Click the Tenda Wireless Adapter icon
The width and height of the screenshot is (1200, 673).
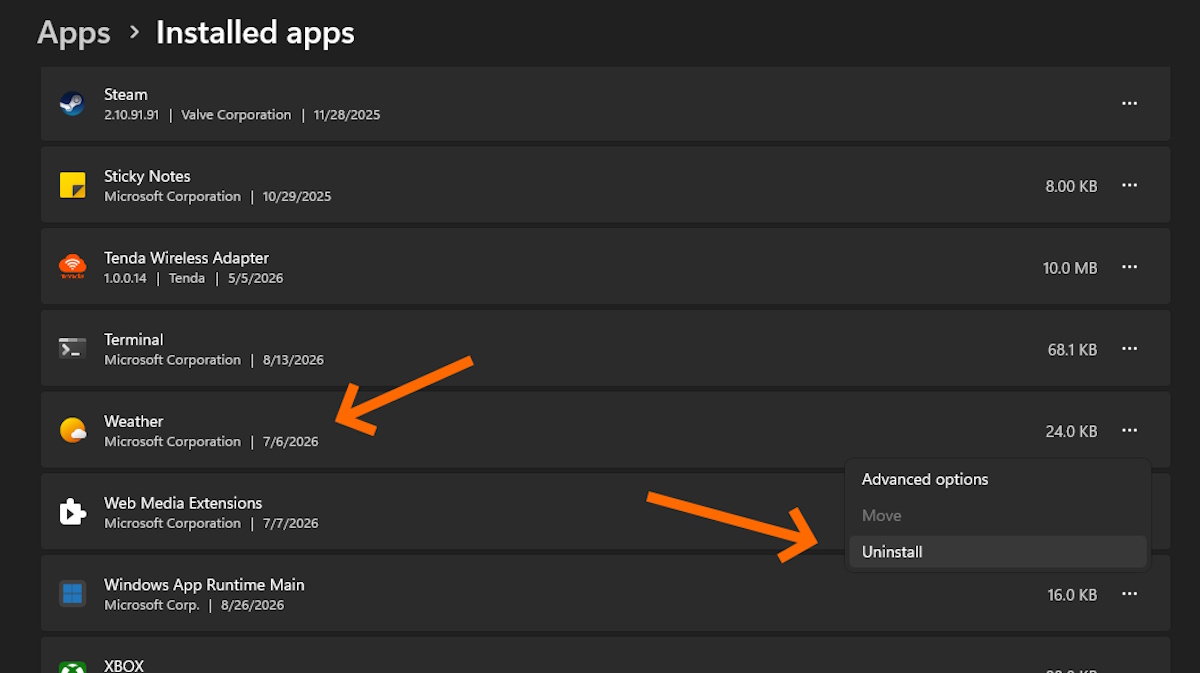72,267
